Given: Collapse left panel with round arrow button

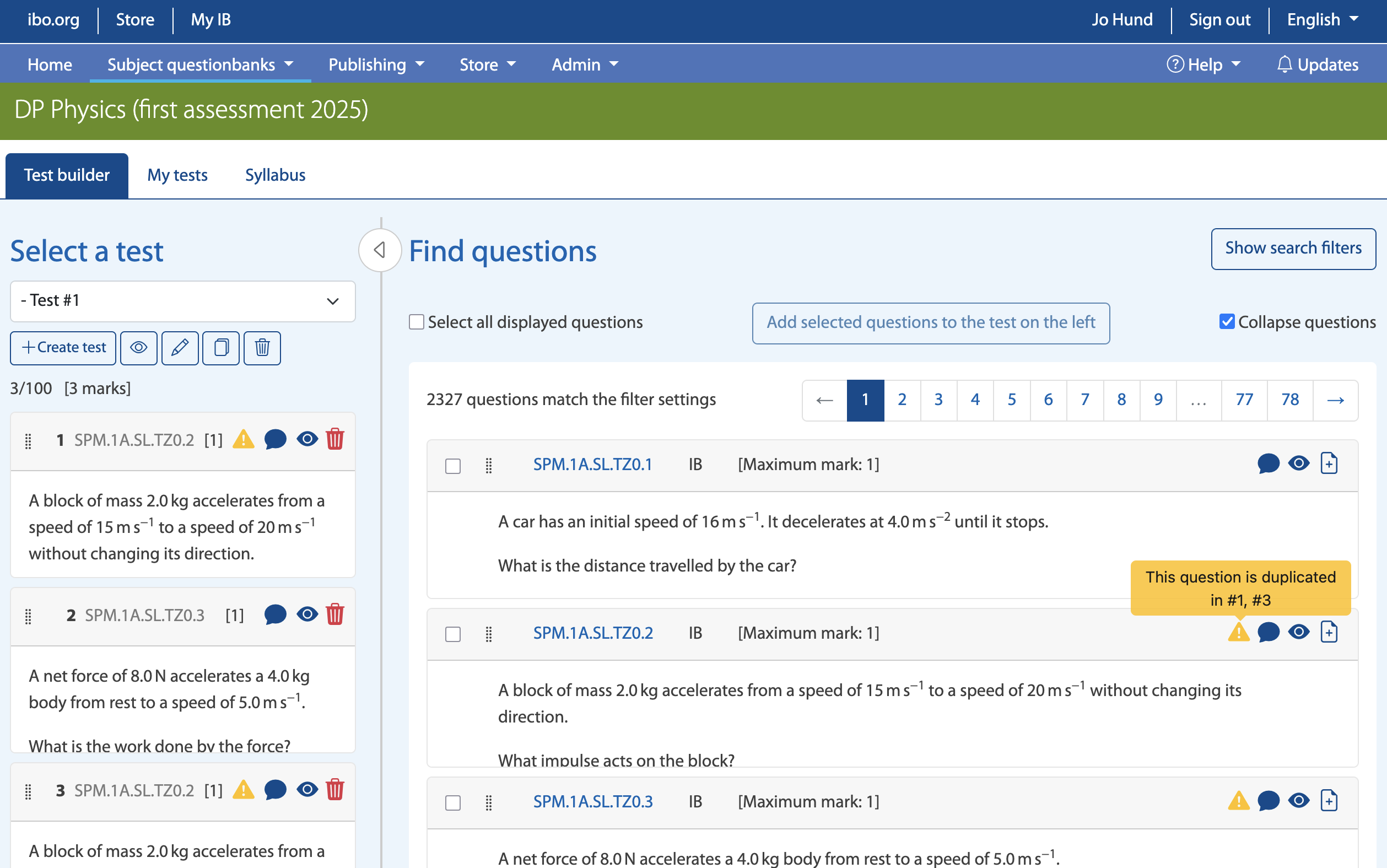Looking at the screenshot, I should [379, 250].
